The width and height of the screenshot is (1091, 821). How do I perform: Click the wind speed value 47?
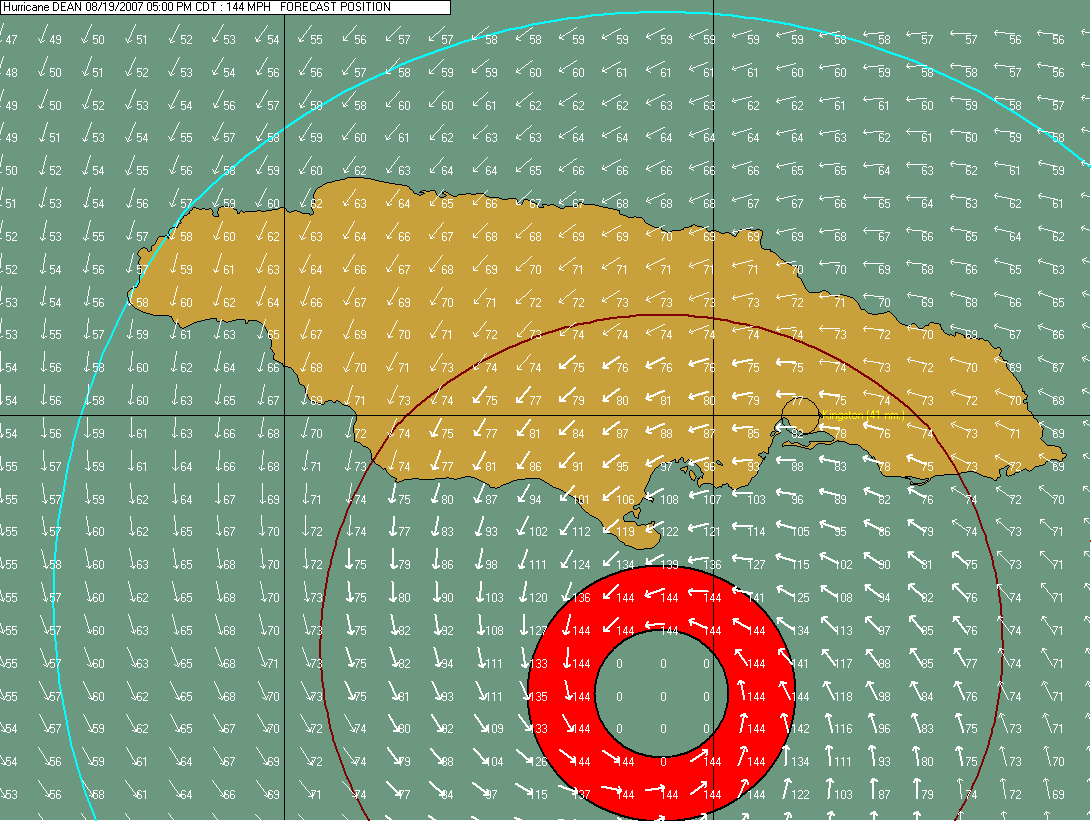[x=12, y=40]
